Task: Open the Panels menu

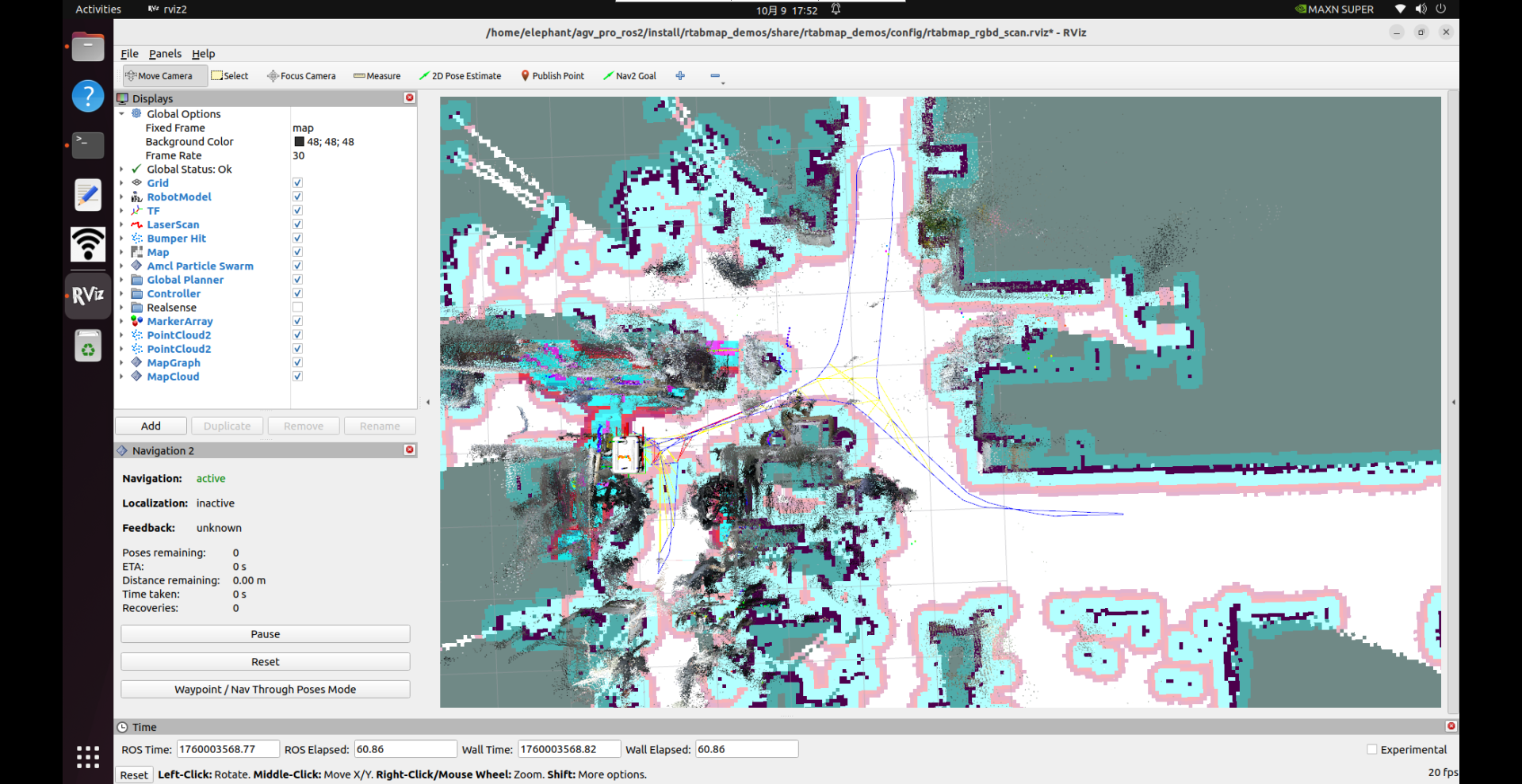Action: pyautogui.click(x=165, y=54)
